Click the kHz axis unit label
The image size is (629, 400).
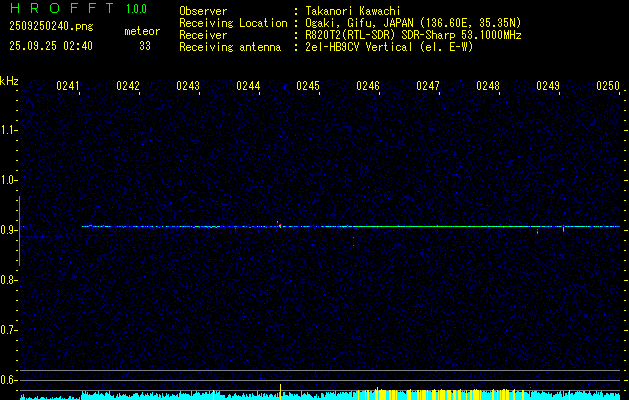9,81
